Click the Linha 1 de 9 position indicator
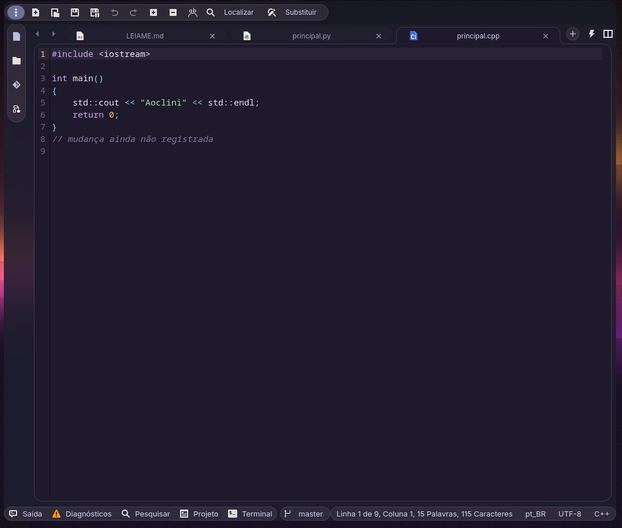The height and width of the screenshot is (528, 622). (x=424, y=514)
